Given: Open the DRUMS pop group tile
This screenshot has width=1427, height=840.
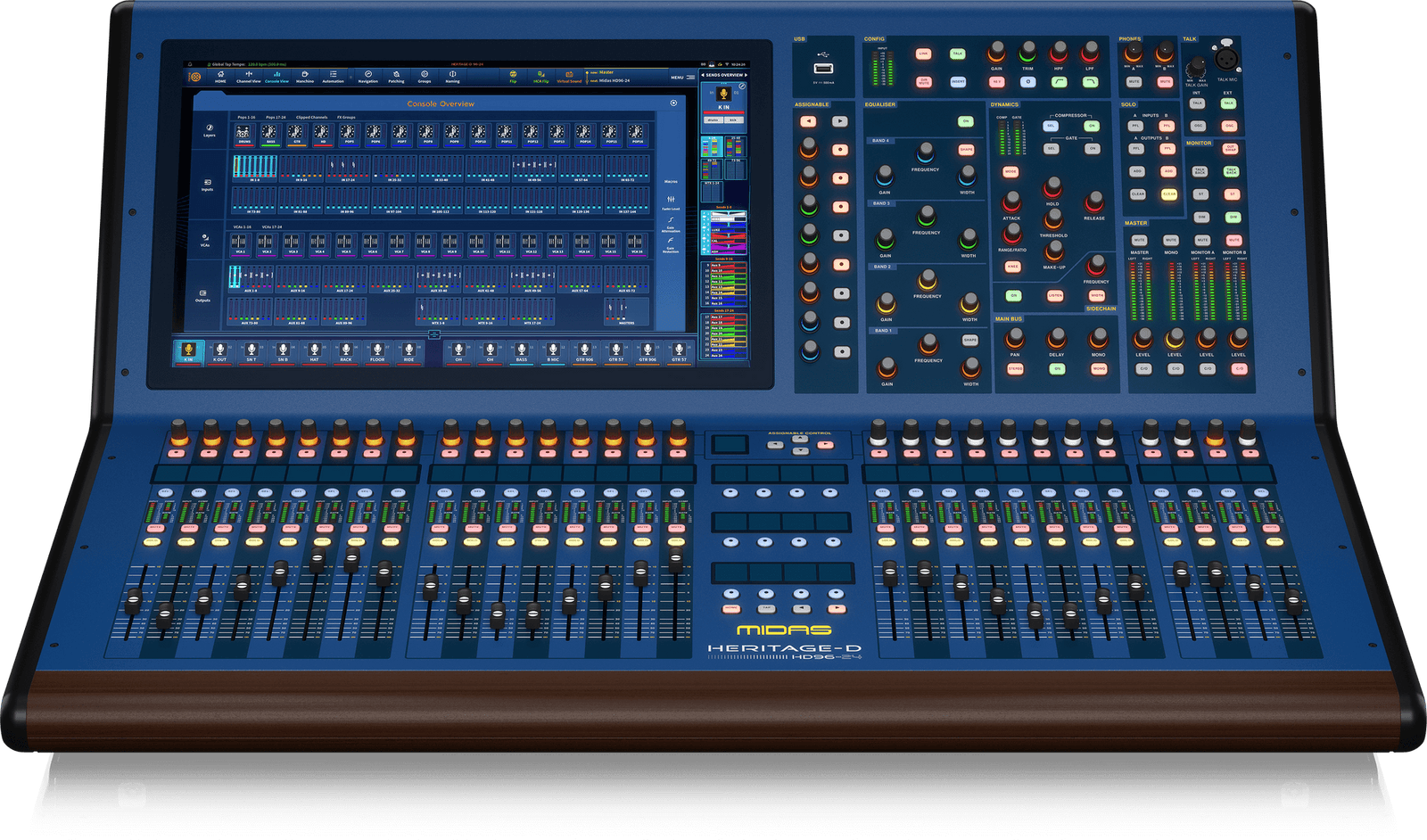Looking at the screenshot, I should (x=243, y=134).
